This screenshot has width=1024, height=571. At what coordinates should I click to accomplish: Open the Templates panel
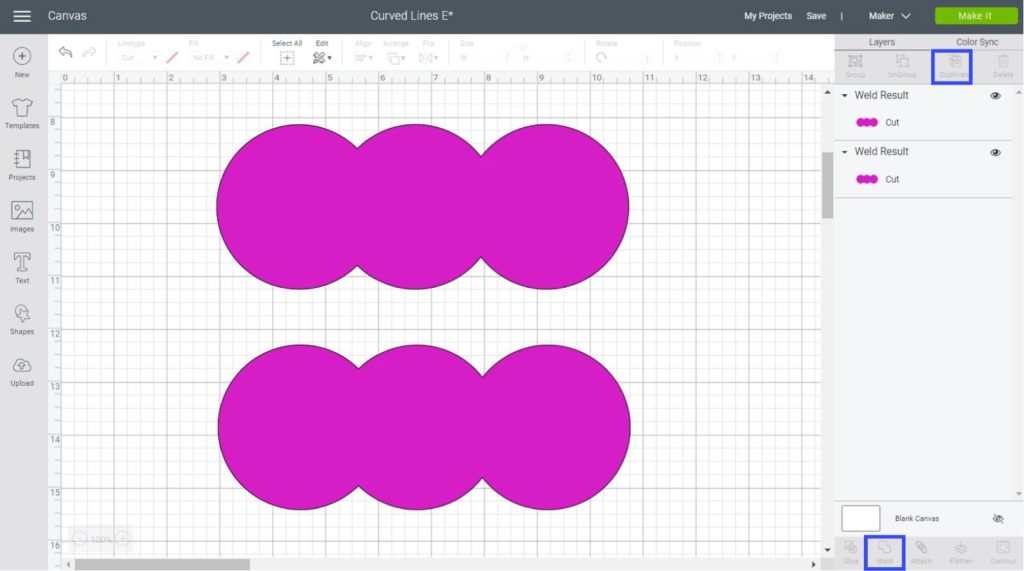pos(22,109)
